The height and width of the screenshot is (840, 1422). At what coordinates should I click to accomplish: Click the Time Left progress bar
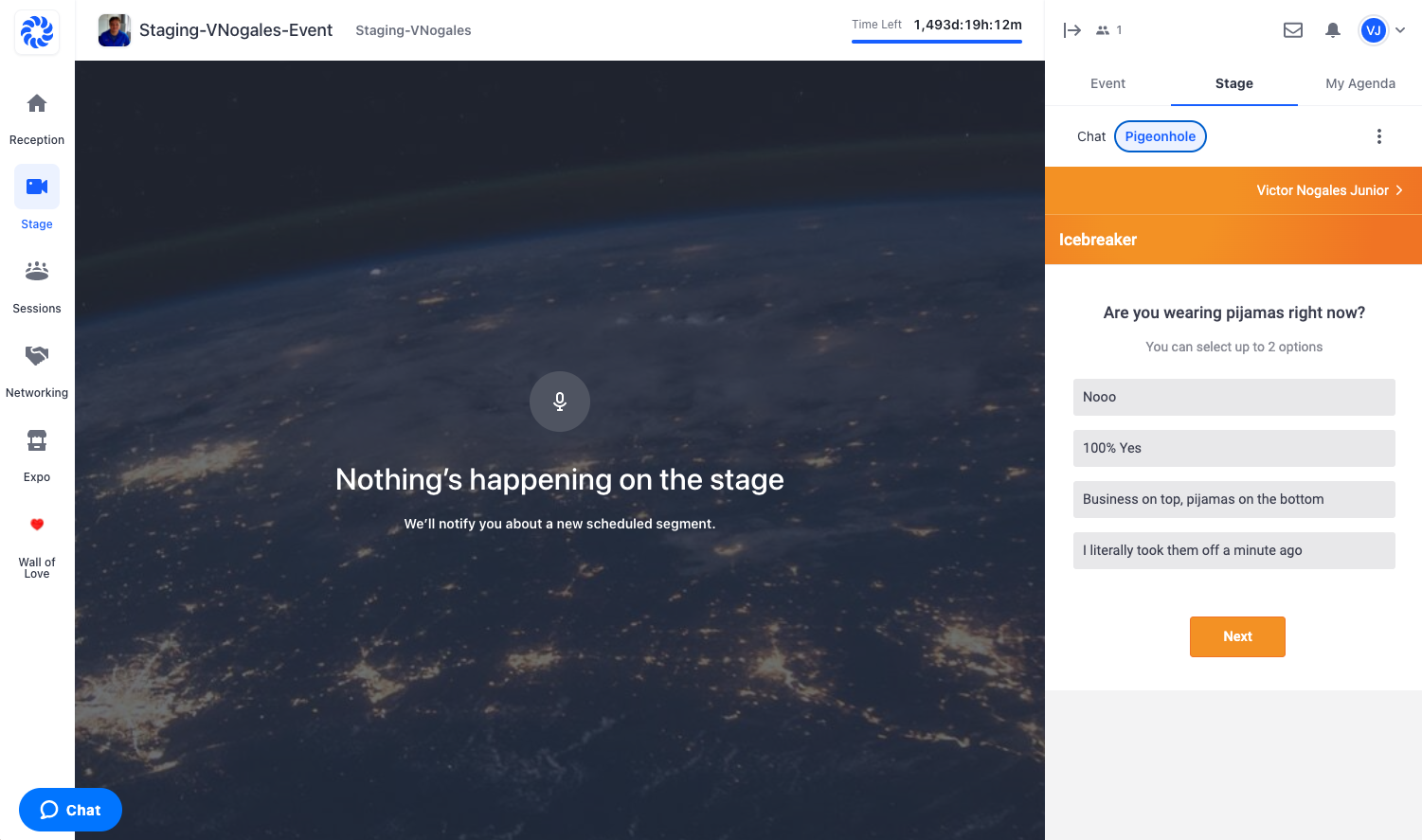coord(937,42)
